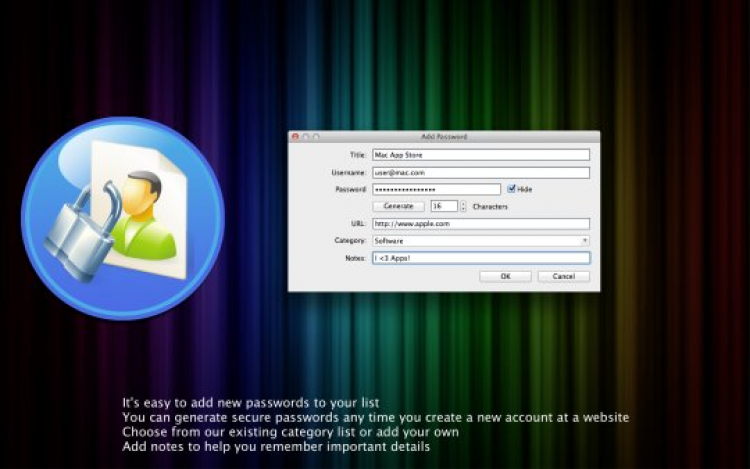Image resolution: width=750 pixels, height=469 pixels.
Task: Confirm the new password with OK
Action: pyautogui.click(x=505, y=276)
